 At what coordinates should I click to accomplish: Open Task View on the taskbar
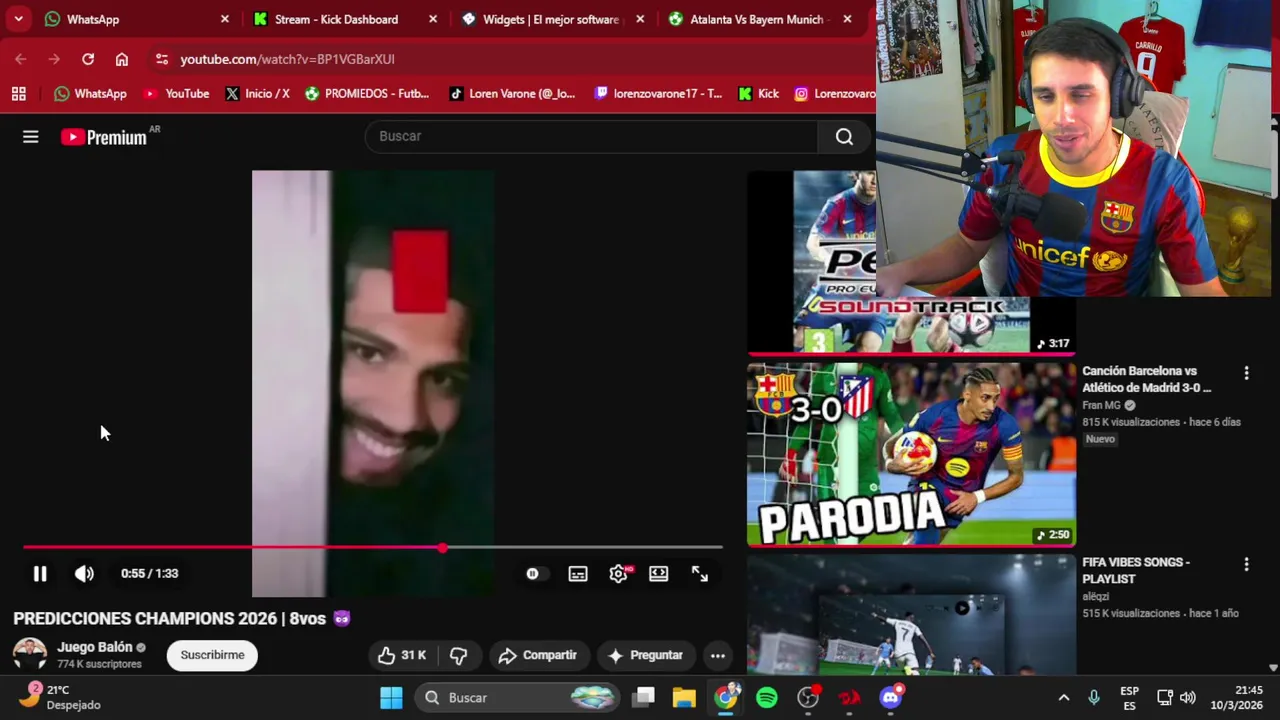644,698
